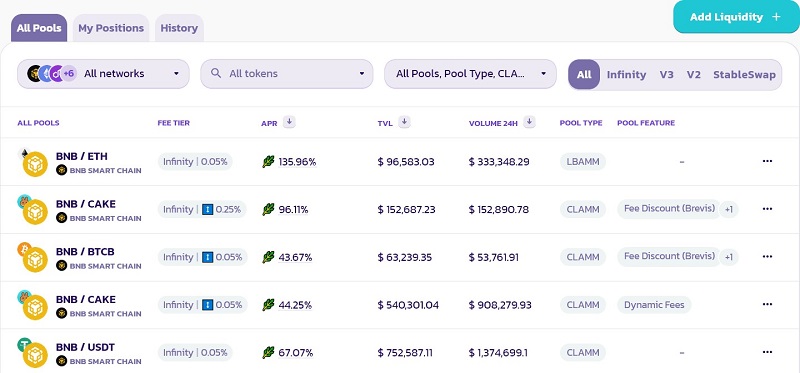Viewport: 800px width, 373px height.
Task: Click the Add Liquidity button
Action: click(x=735, y=17)
